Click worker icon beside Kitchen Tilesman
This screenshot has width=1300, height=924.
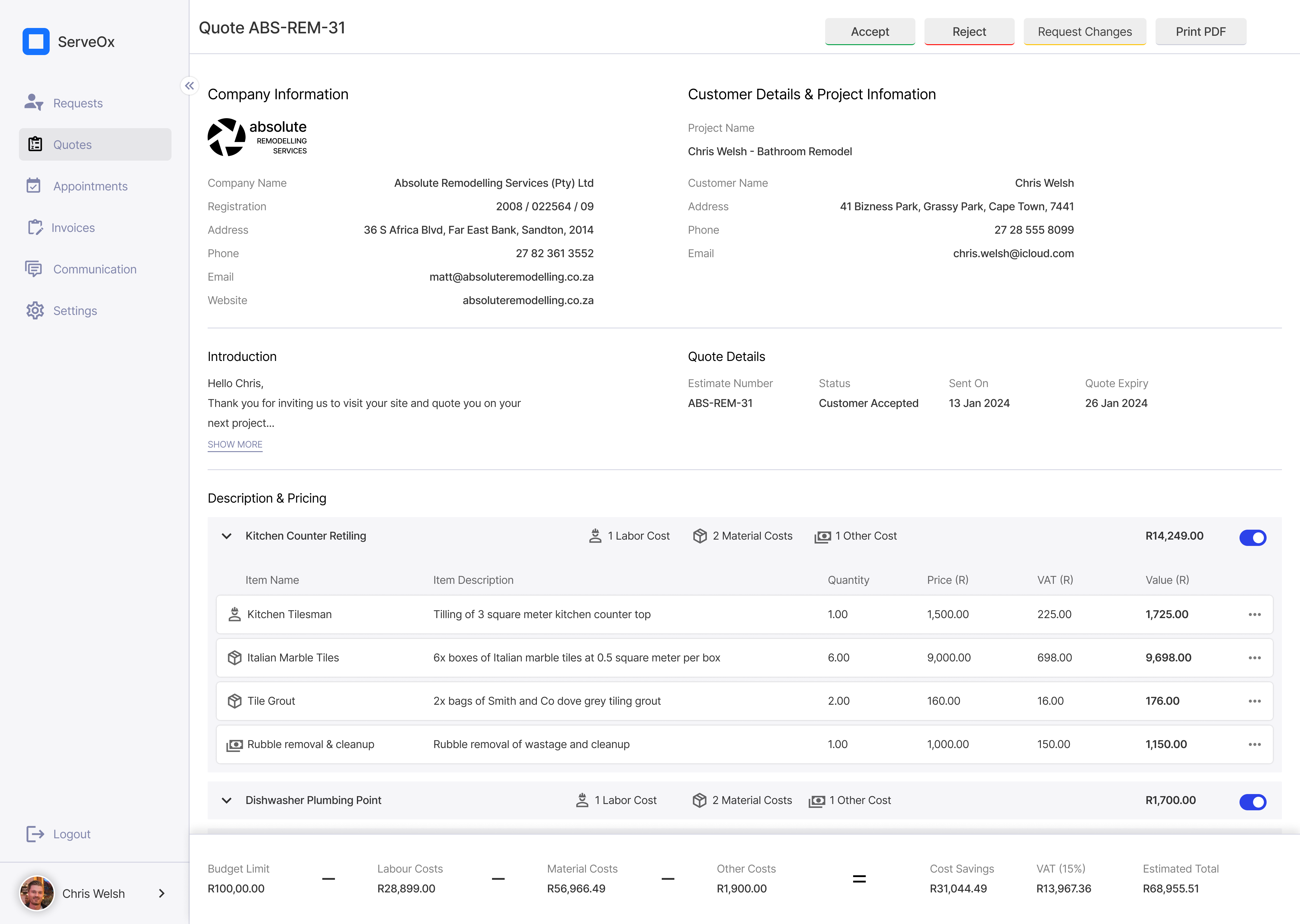coord(234,614)
